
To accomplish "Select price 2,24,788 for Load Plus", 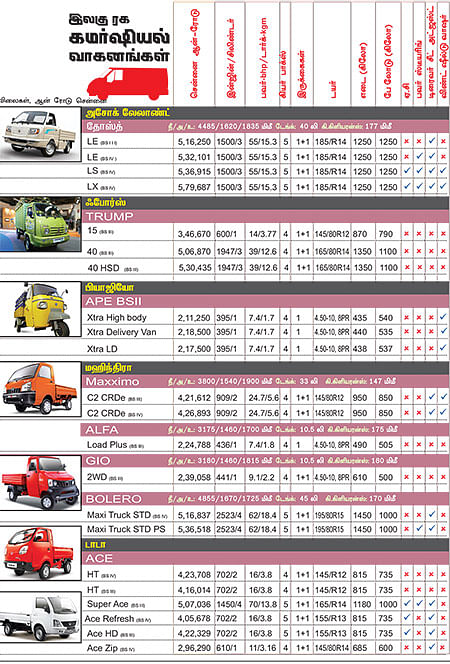I will coord(194,445).
